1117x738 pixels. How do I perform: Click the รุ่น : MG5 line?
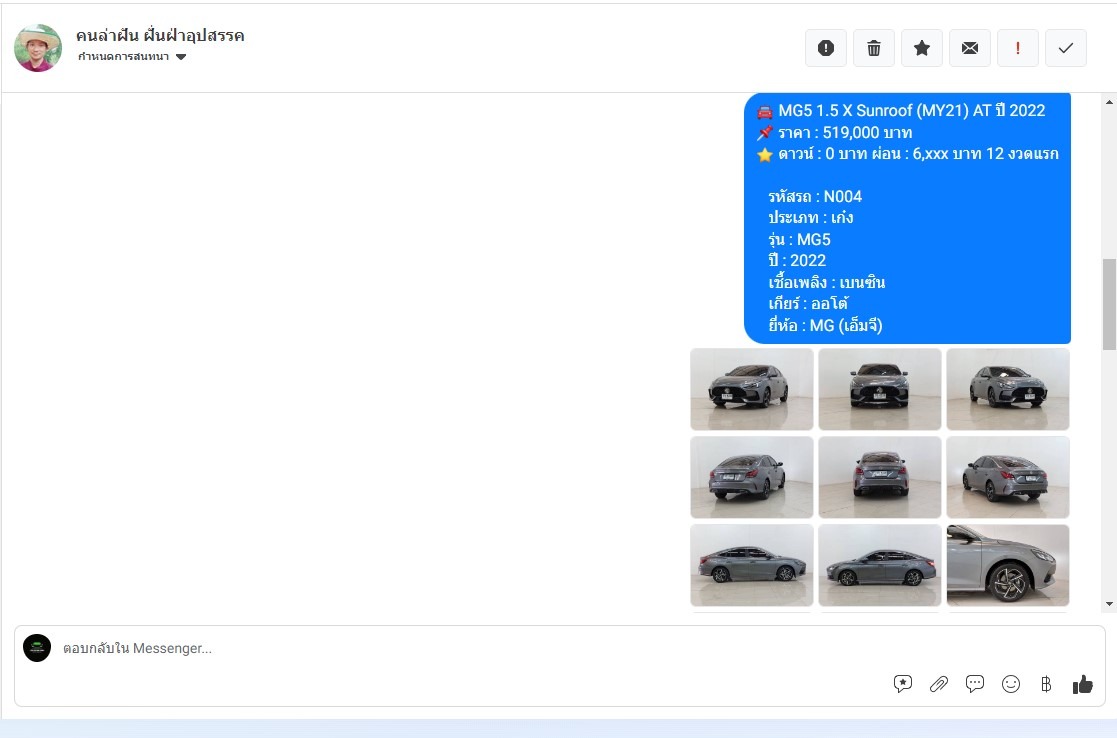tap(799, 239)
